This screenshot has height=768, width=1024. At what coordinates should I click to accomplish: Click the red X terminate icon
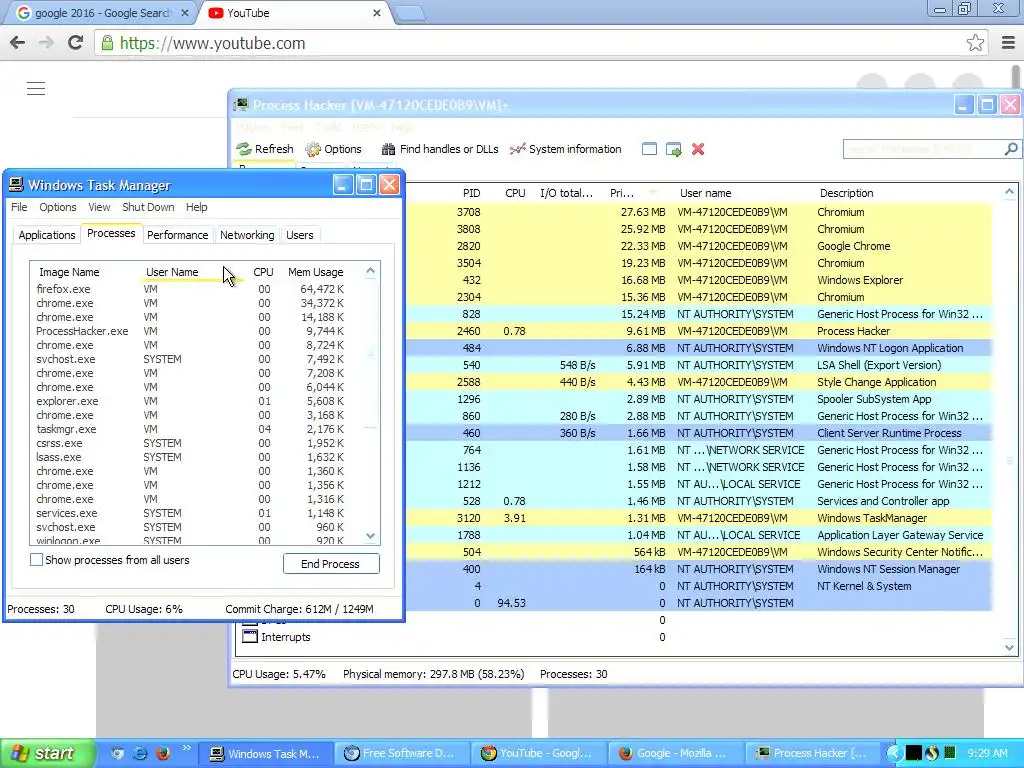click(698, 149)
